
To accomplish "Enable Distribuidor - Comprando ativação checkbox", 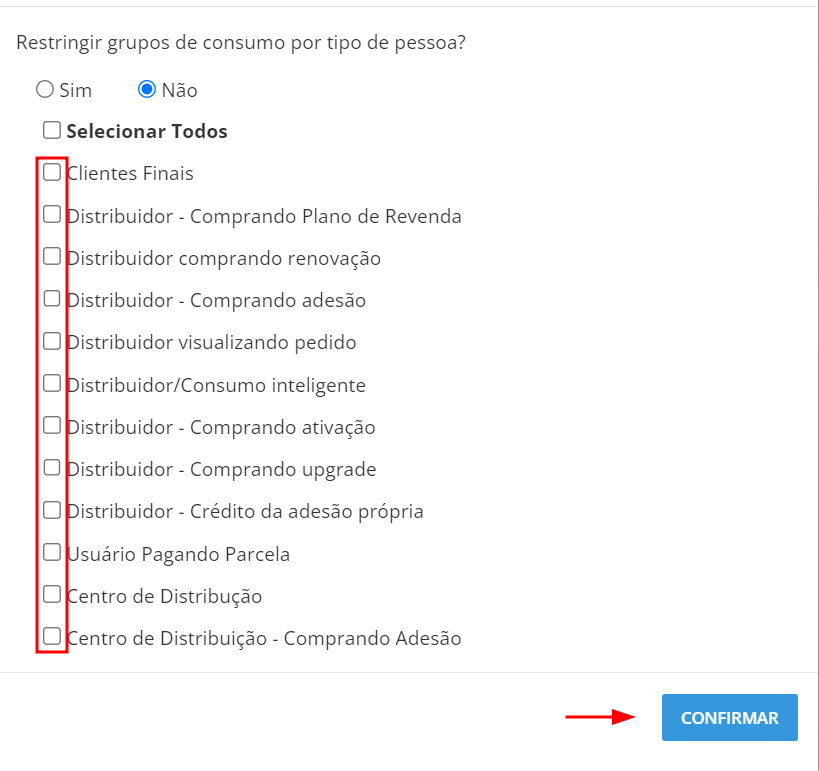I will [x=52, y=426].
